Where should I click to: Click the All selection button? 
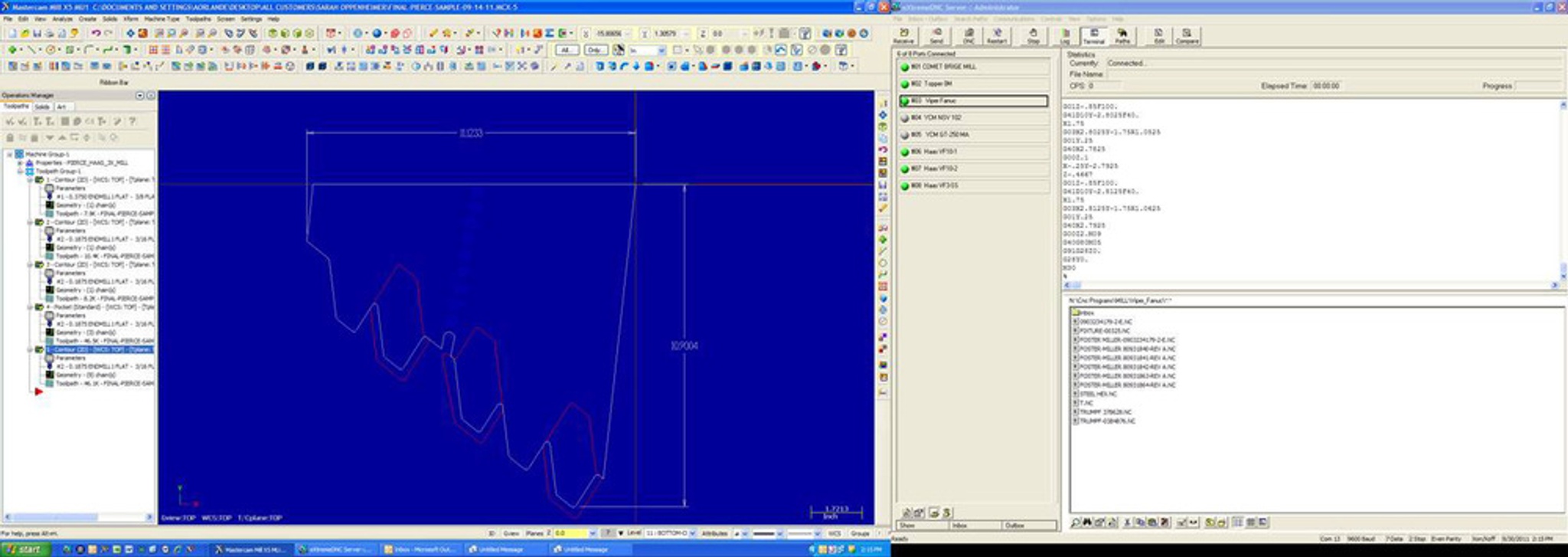coord(566,50)
